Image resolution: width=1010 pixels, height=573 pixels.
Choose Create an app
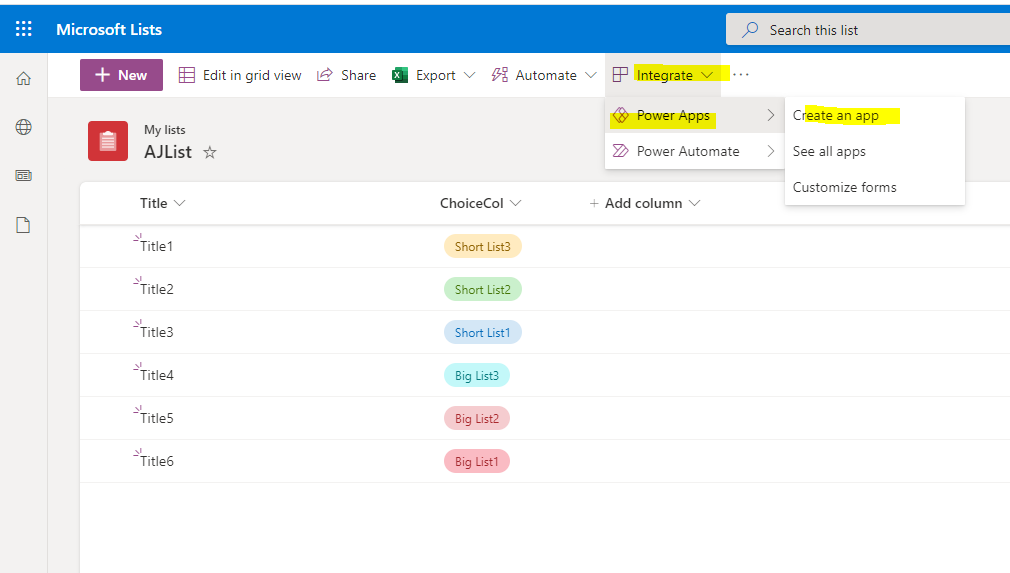[835, 115]
